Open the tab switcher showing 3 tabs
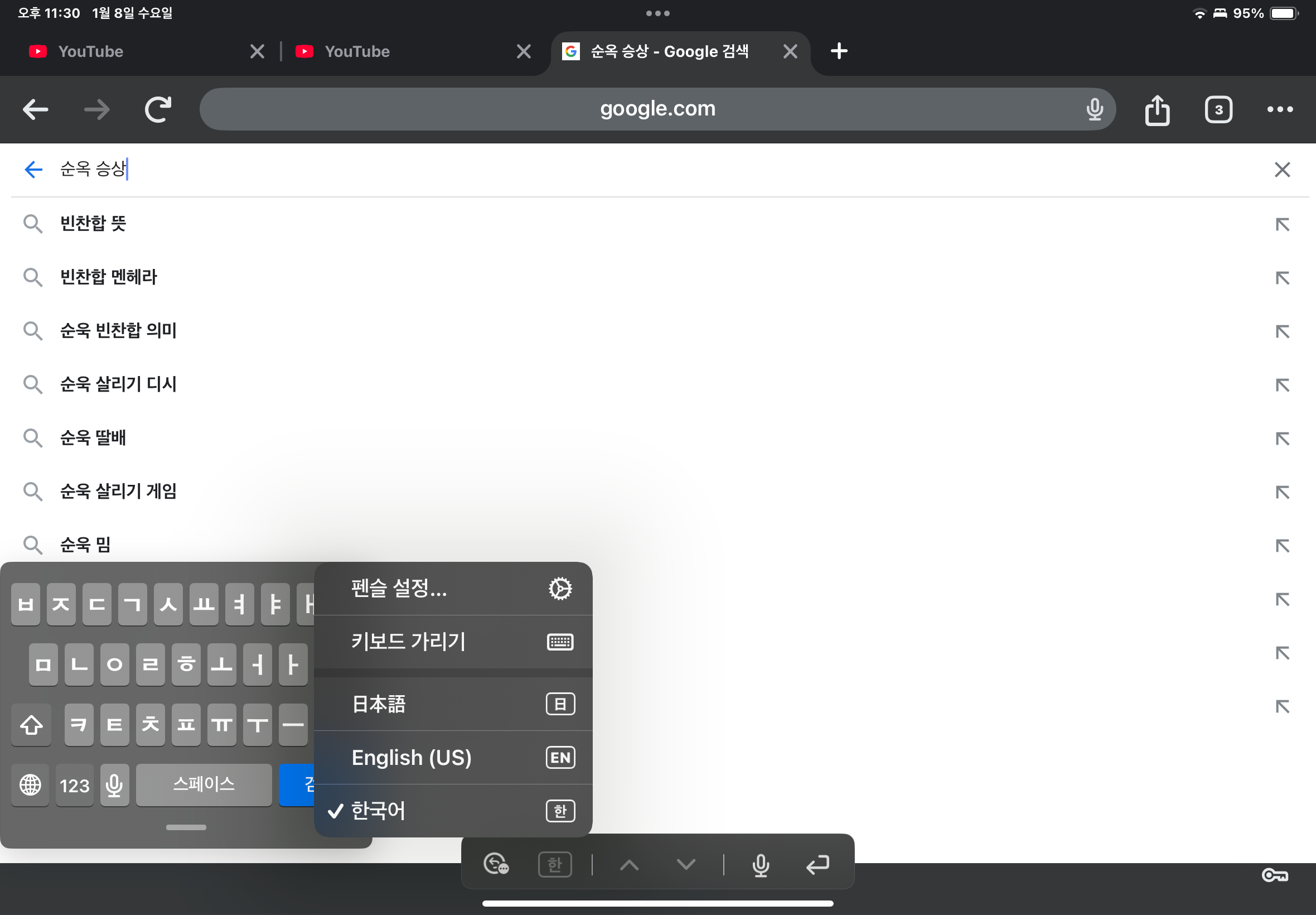Viewport: 1316px width, 915px height. [x=1218, y=109]
